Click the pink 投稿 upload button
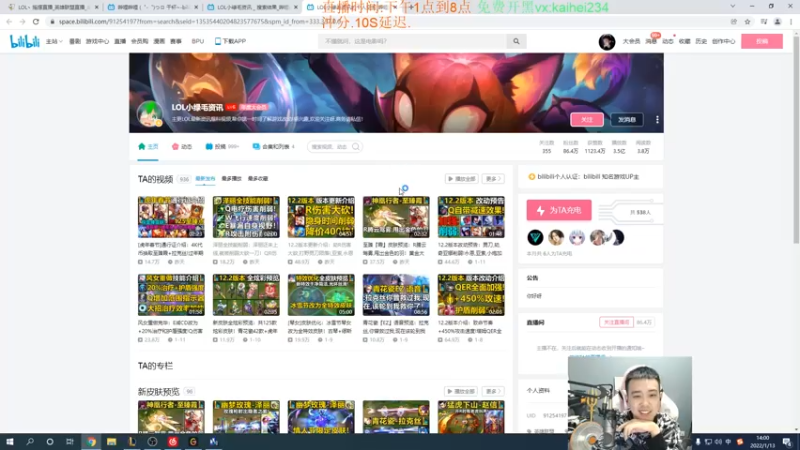 click(x=762, y=41)
